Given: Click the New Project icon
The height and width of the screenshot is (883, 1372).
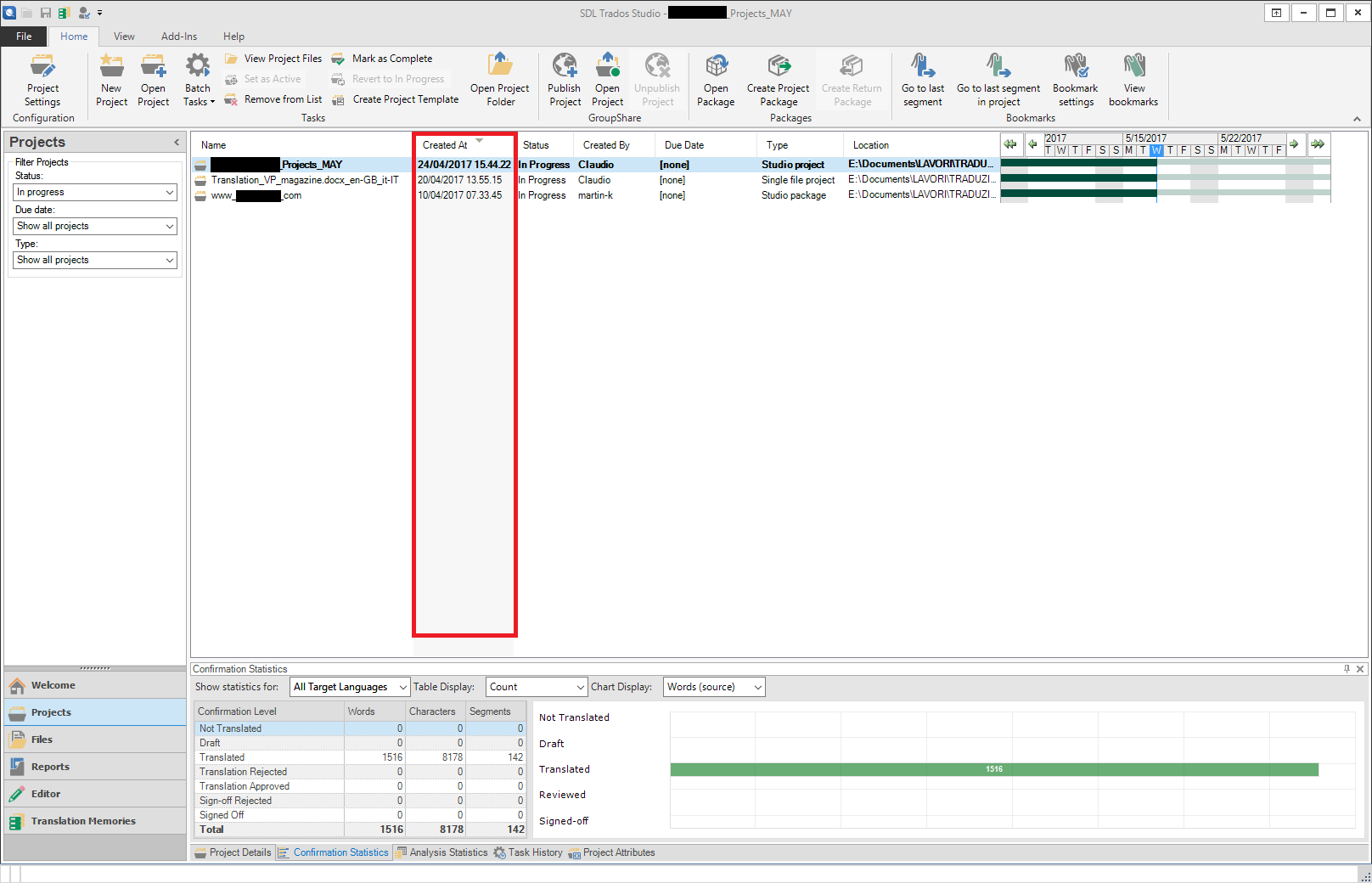Looking at the screenshot, I should (111, 66).
